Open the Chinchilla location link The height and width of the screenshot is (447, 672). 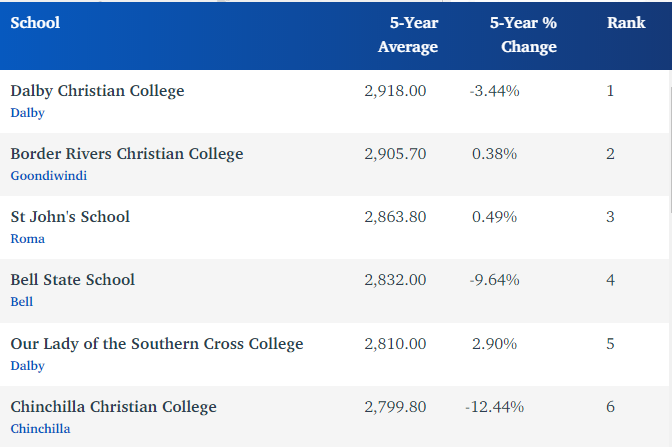(x=41, y=429)
